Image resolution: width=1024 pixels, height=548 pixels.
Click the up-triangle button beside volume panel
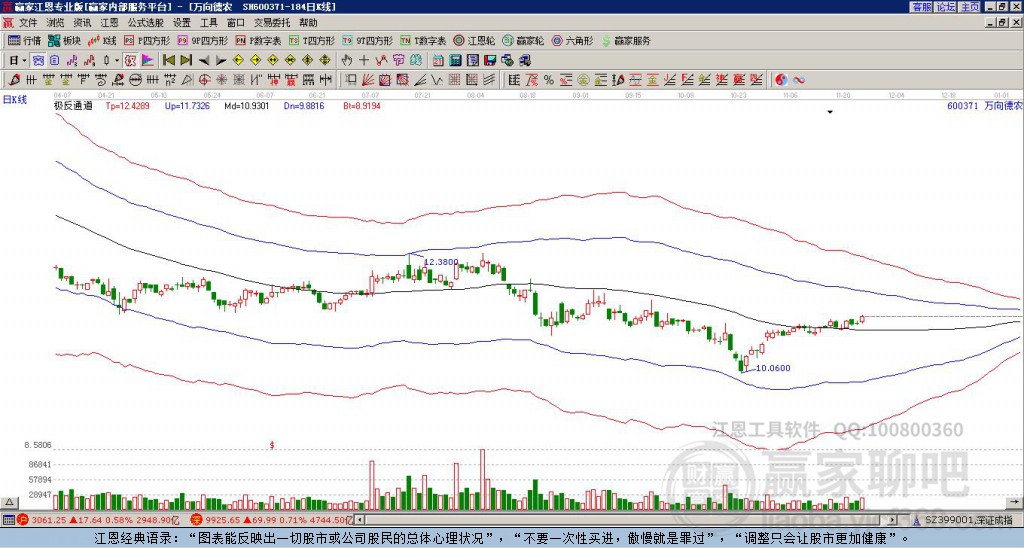click(x=8, y=502)
